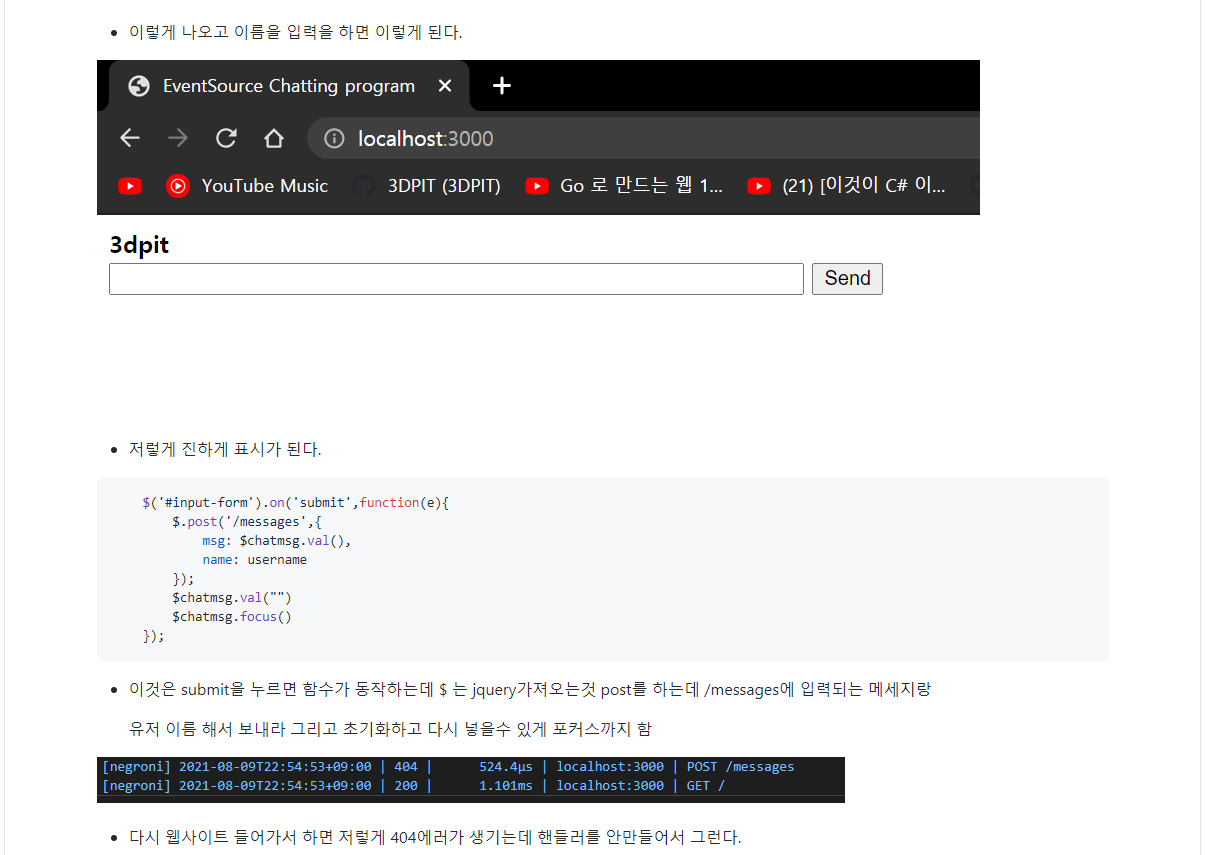Click the Send button
Image resolution: width=1205 pixels, height=855 pixels.
847,279
